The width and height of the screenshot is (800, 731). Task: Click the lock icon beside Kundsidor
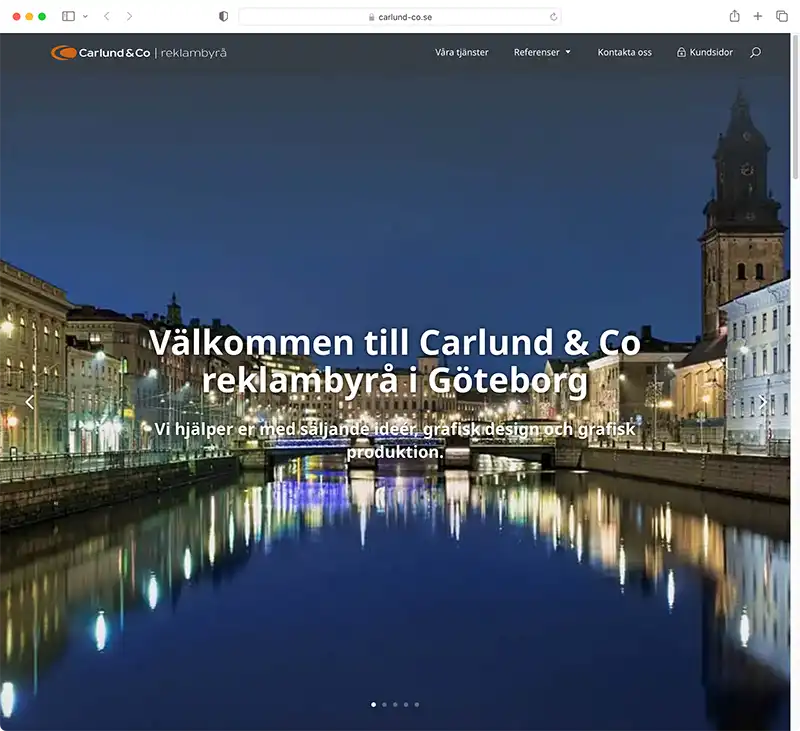click(681, 52)
